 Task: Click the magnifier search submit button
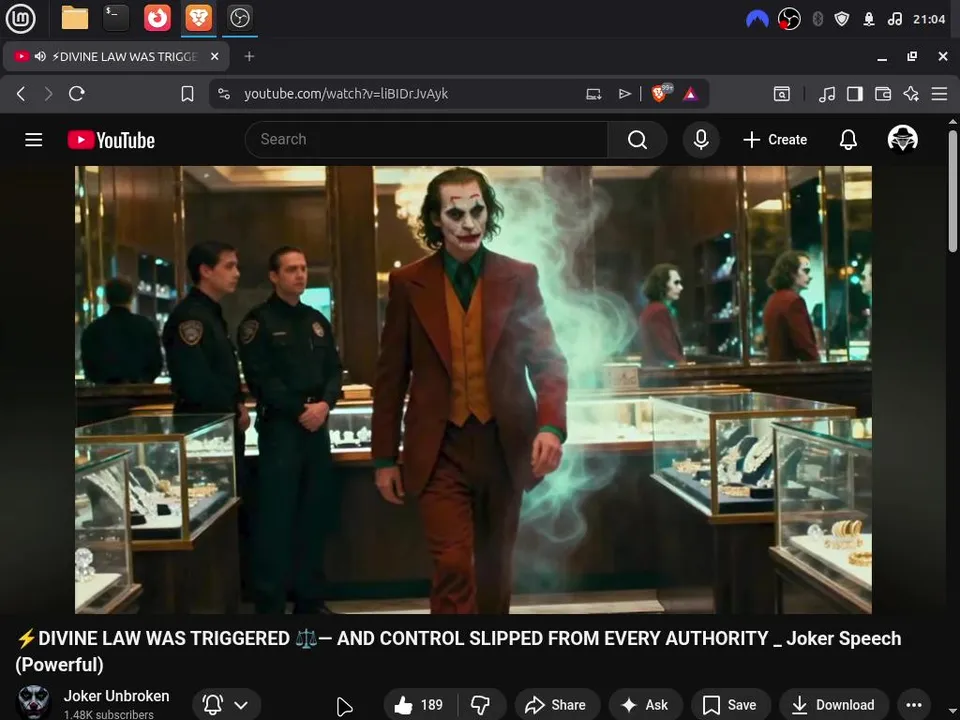click(x=637, y=140)
